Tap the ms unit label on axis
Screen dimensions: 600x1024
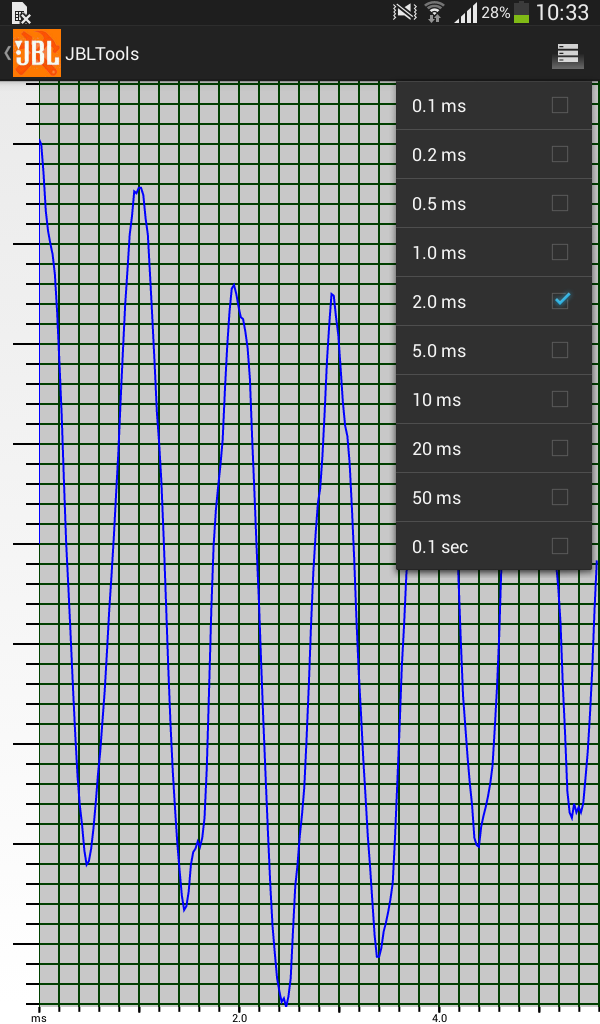pos(39,1018)
